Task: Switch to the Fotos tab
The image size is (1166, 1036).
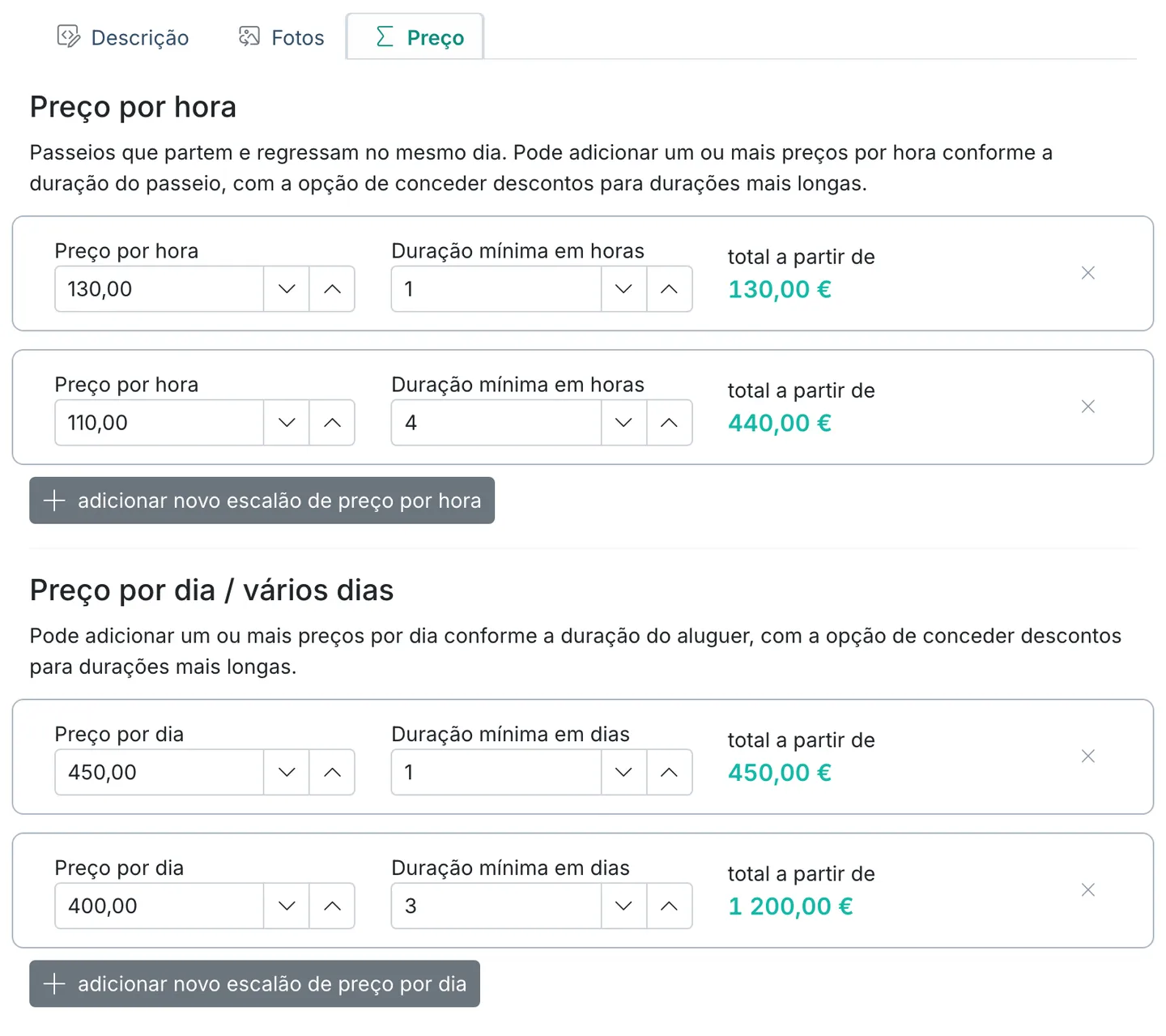Action: 282,37
